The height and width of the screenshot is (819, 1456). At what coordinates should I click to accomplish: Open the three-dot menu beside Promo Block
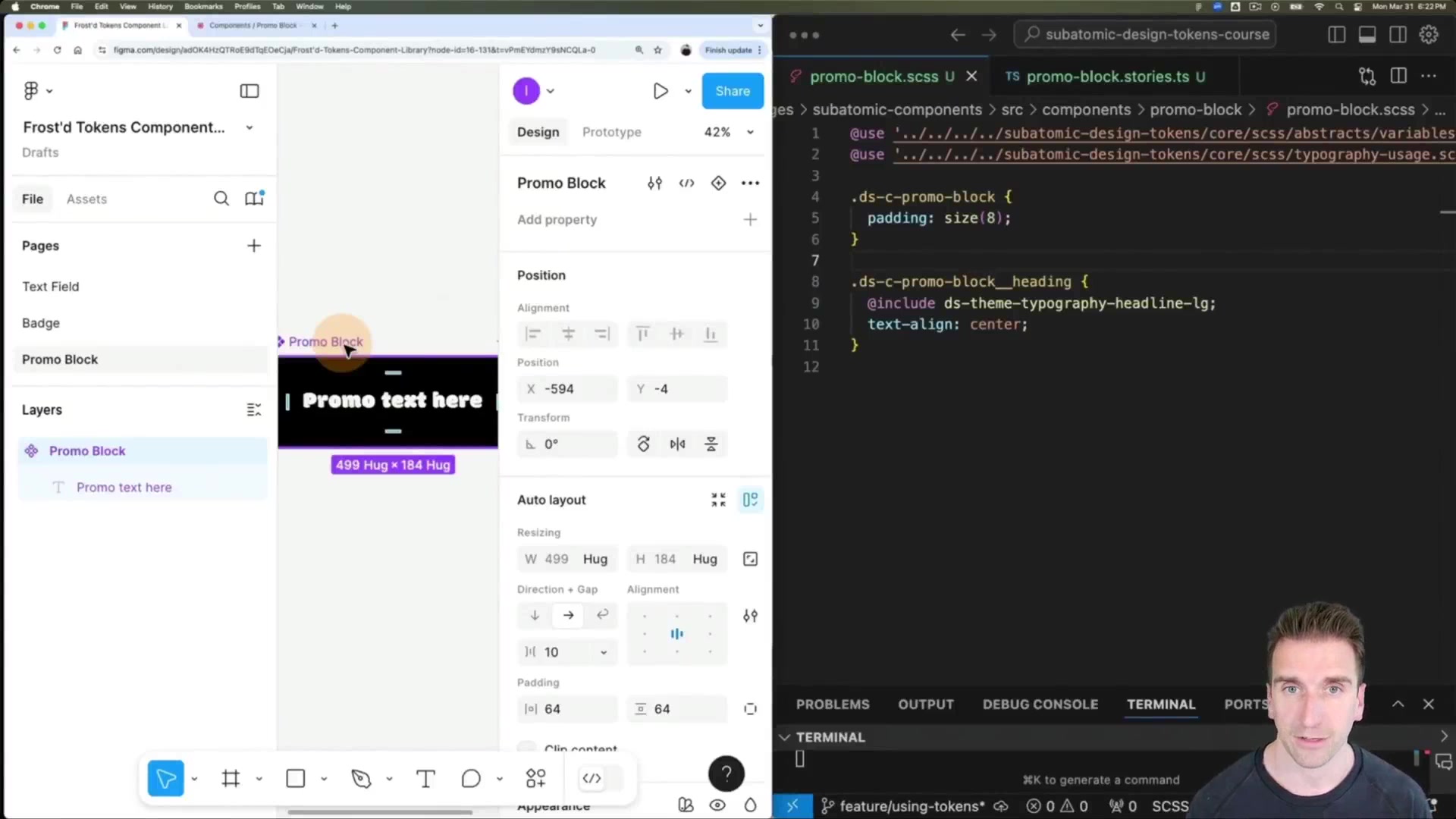(750, 184)
